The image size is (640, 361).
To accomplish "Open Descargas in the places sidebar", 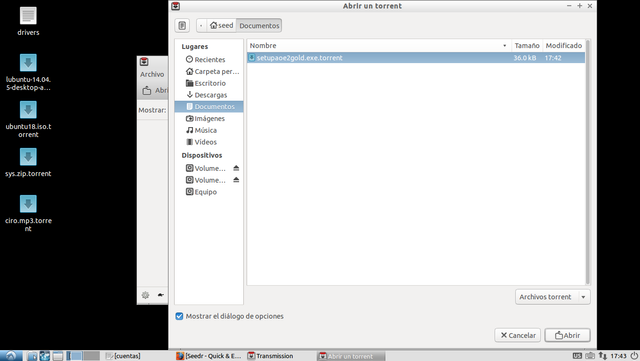I will [x=209, y=95].
